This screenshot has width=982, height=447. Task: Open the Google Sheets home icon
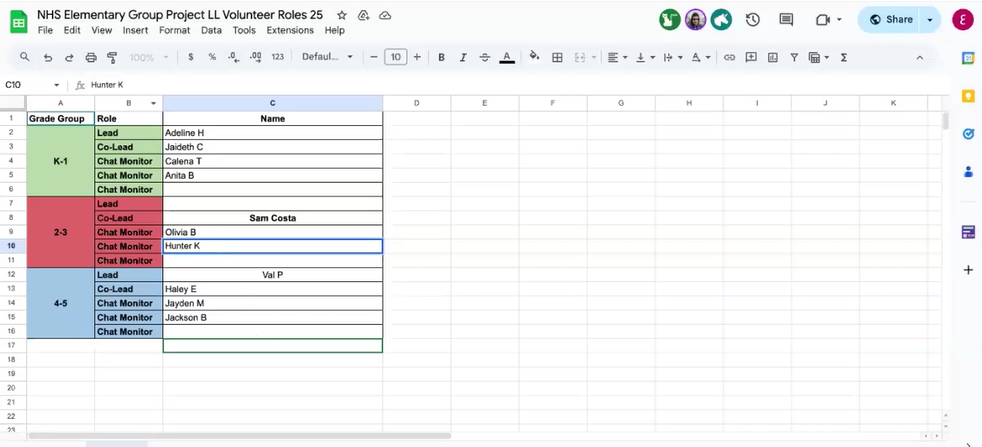pyautogui.click(x=19, y=23)
